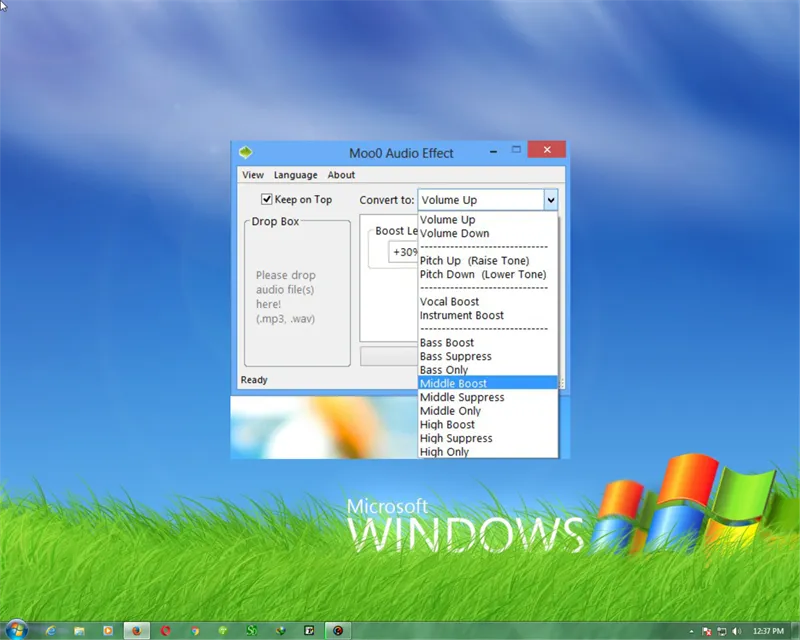Click the Moo0 green app icon in title bar

pyautogui.click(x=245, y=152)
